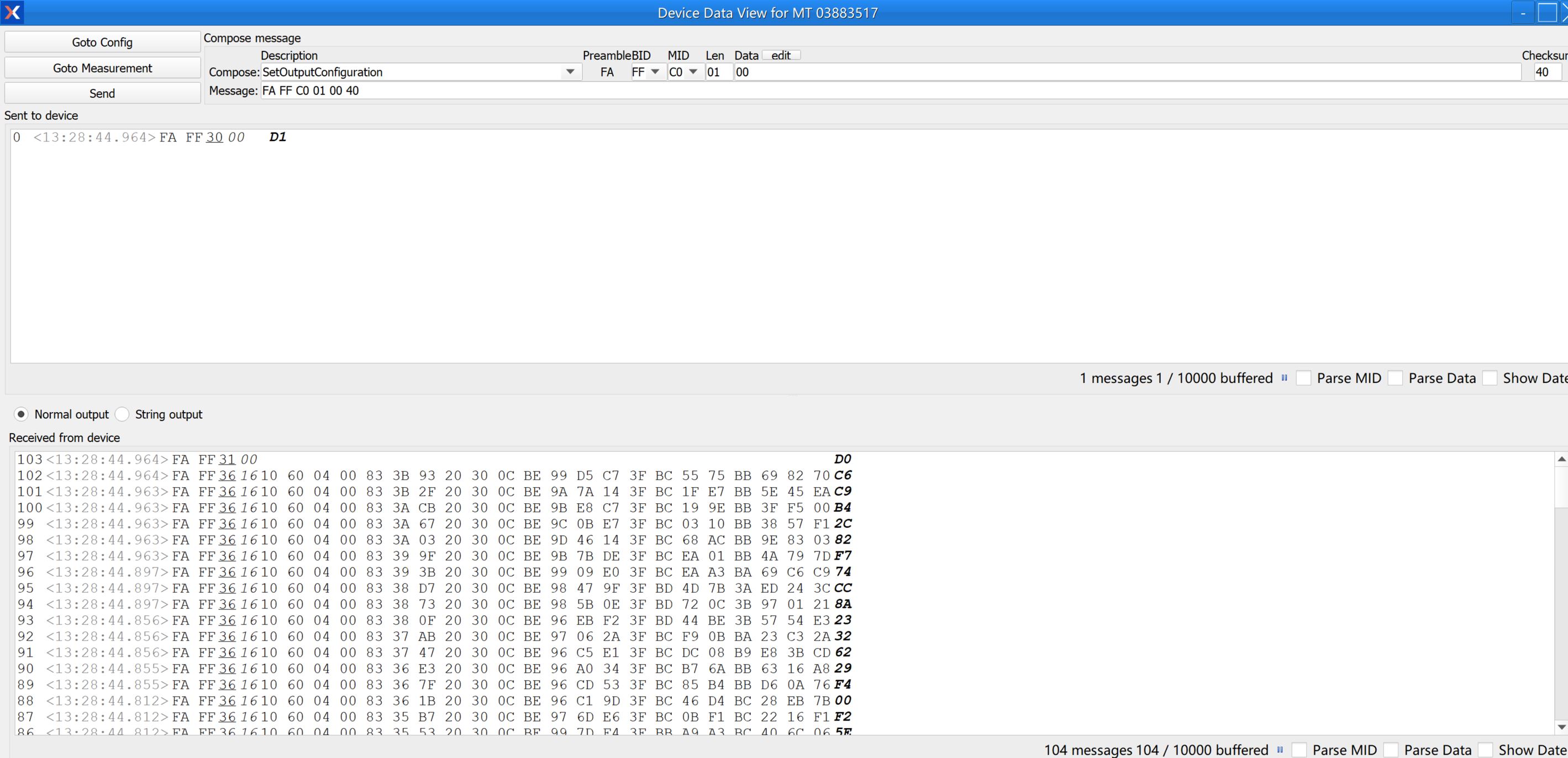
Task: Click the '1 messages 1 / 10000 buffered' status
Action: 1176,378
